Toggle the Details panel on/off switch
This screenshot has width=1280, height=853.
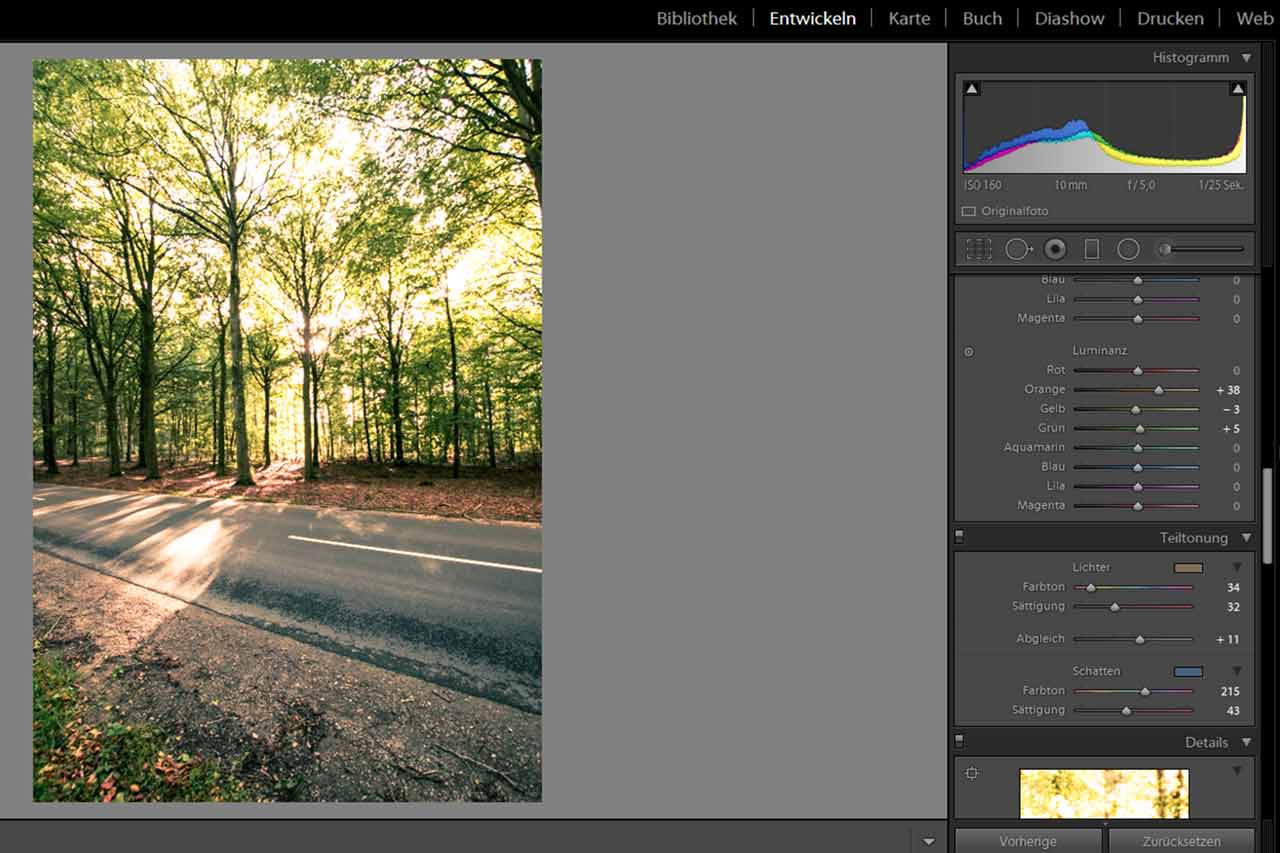coord(960,742)
